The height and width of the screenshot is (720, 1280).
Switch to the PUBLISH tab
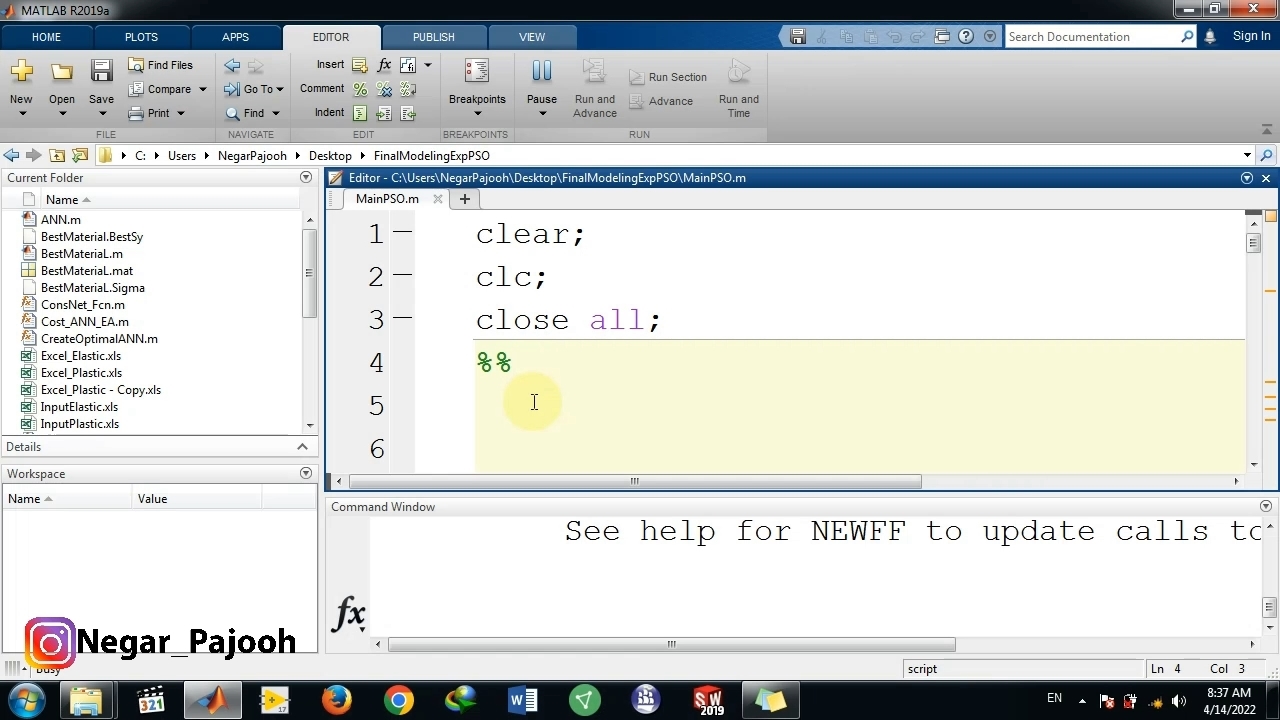point(433,37)
